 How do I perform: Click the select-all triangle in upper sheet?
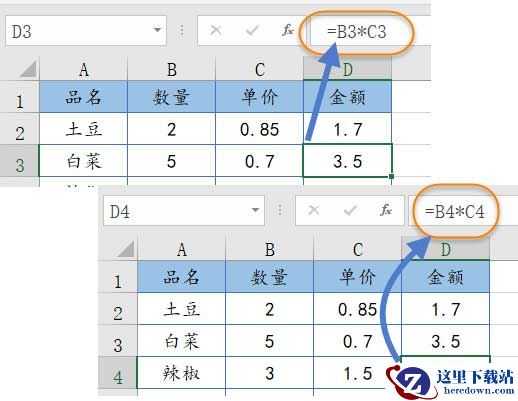pyautogui.click(x=28, y=69)
